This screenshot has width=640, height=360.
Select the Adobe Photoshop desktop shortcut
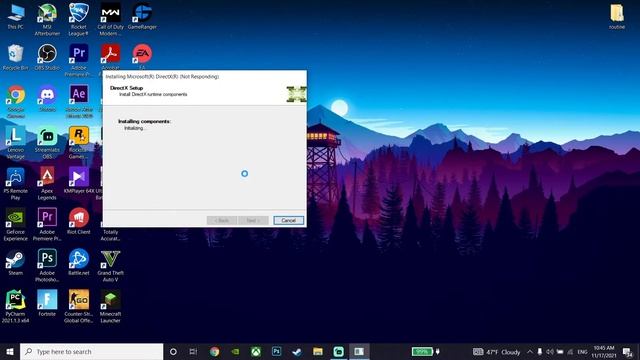(x=47, y=265)
